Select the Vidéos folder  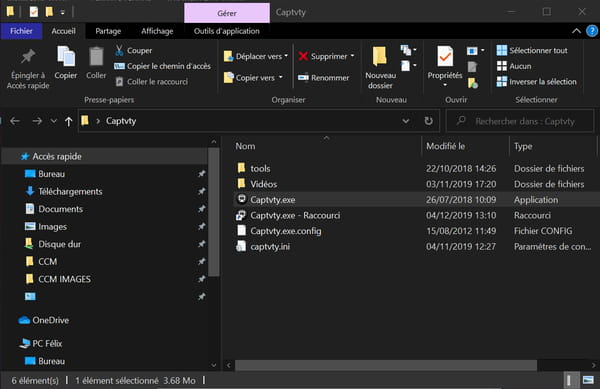click(263, 184)
